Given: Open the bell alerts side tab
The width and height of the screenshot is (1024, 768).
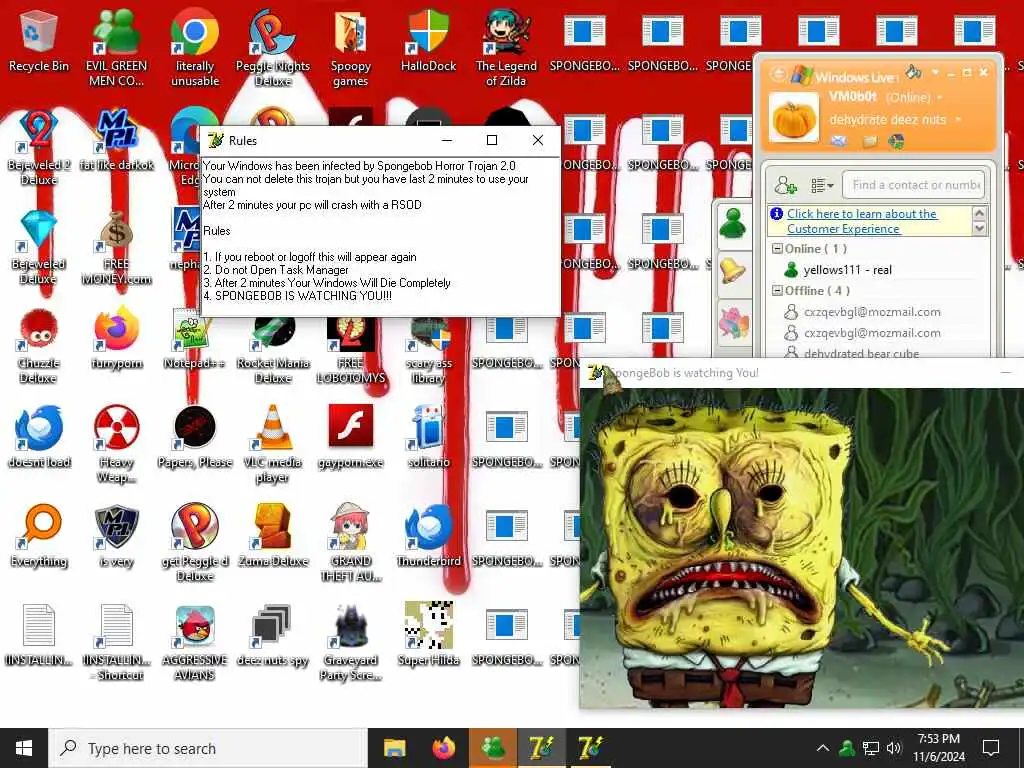Looking at the screenshot, I should click(x=733, y=272).
